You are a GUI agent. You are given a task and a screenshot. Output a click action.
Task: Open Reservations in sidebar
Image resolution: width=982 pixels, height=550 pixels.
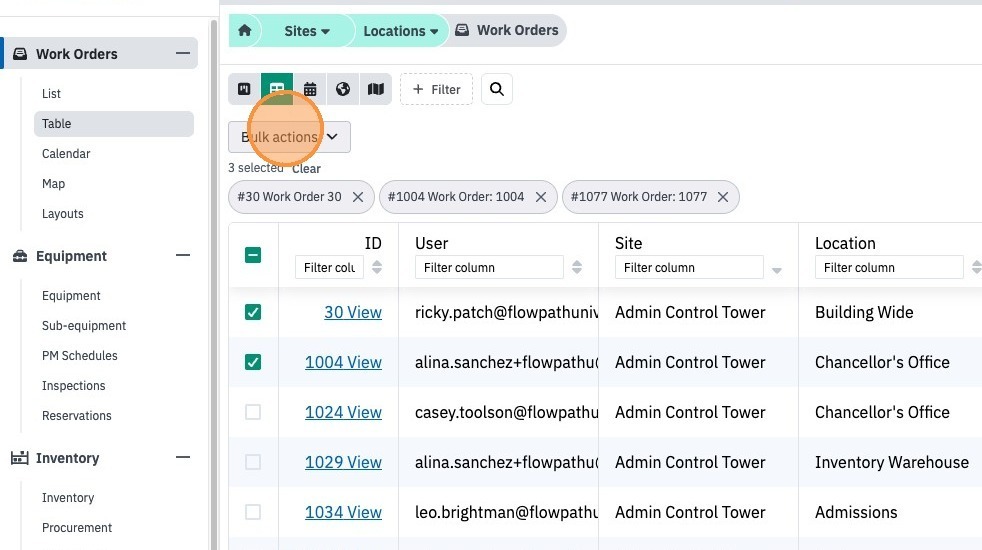click(76, 416)
